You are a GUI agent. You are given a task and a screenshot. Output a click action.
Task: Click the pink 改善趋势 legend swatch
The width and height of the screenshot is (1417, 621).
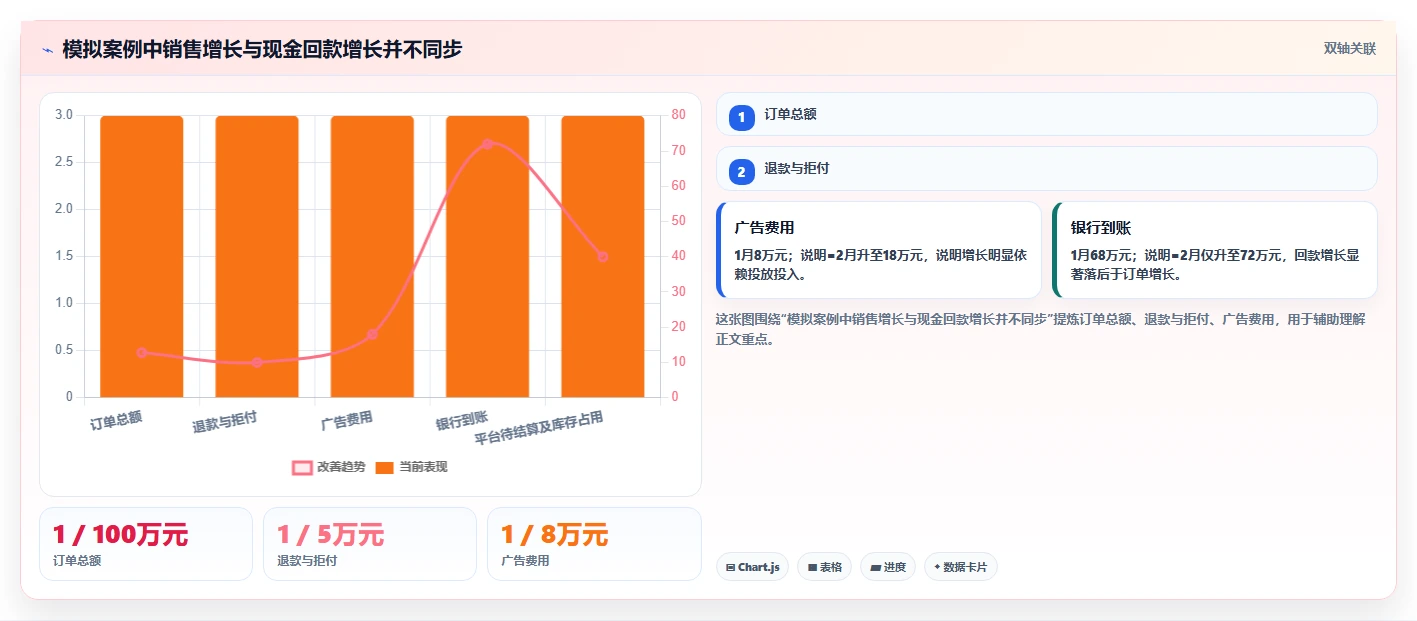(302, 467)
